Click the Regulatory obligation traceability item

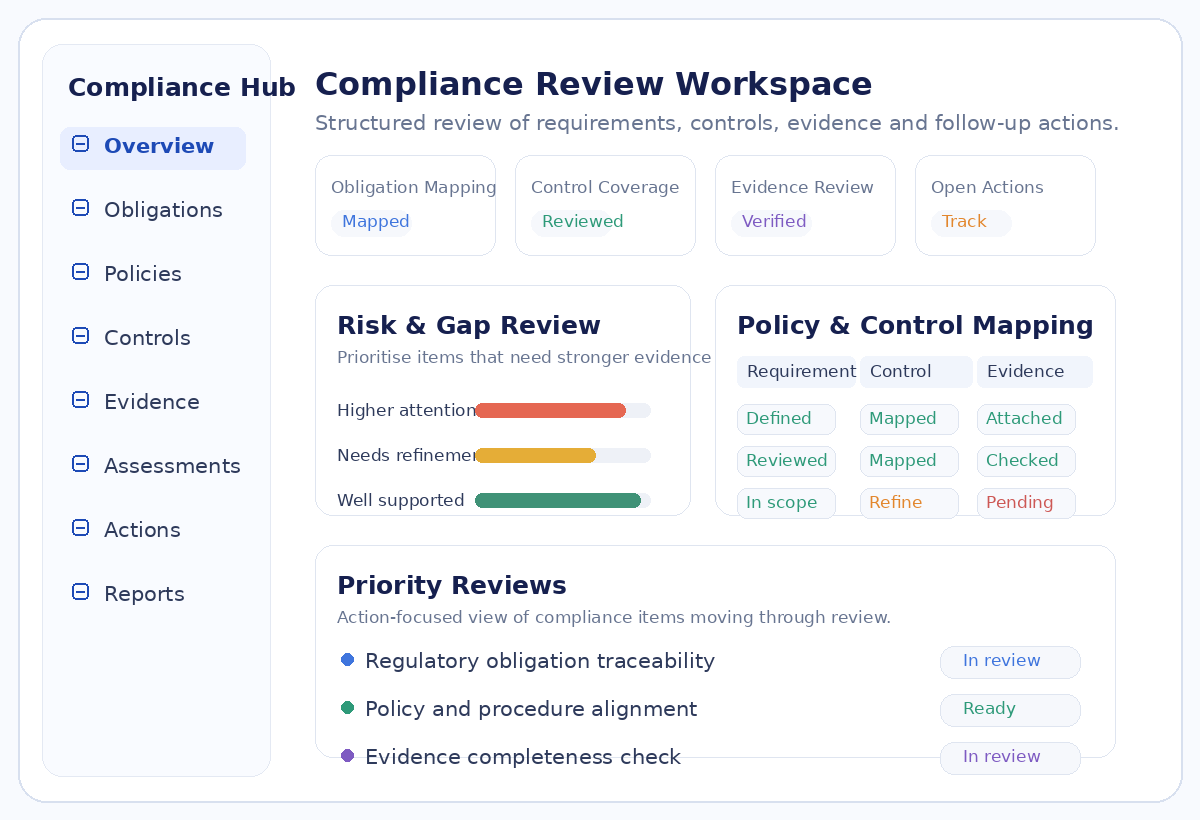pos(540,661)
